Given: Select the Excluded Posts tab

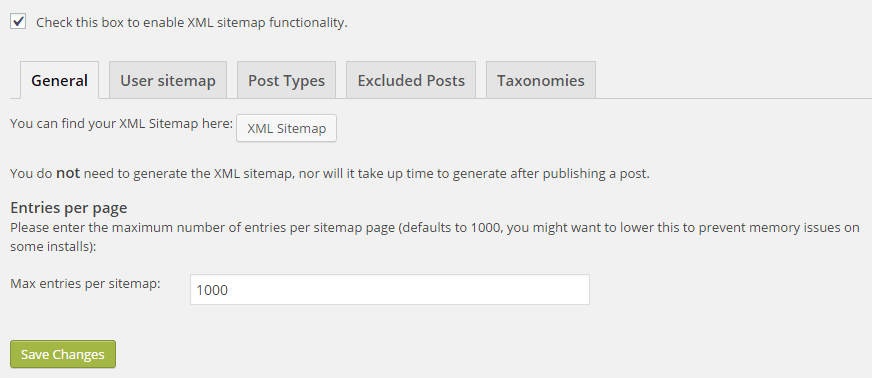Looking at the screenshot, I should 411,81.
